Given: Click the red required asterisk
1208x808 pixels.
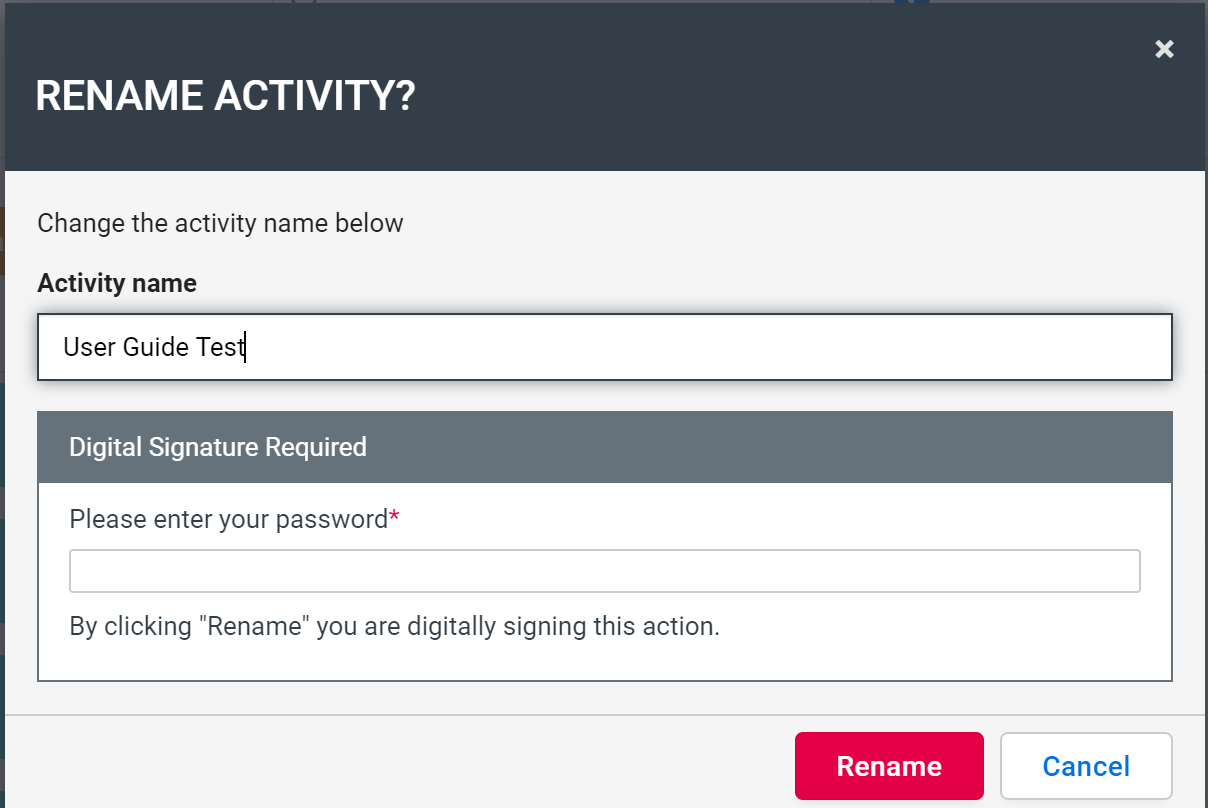Looking at the screenshot, I should (x=394, y=518).
